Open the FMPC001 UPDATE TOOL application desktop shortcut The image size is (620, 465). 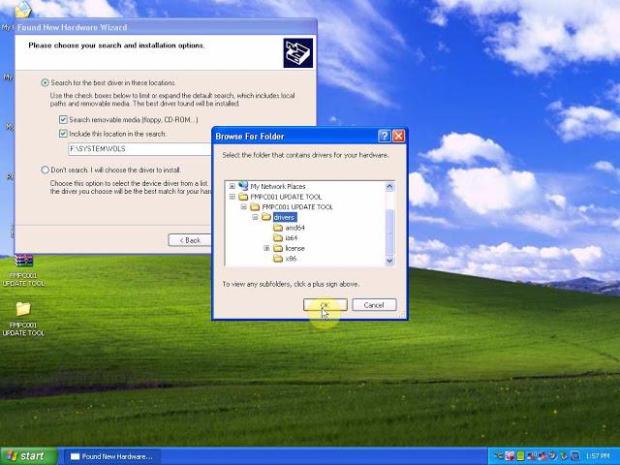(x=24, y=270)
